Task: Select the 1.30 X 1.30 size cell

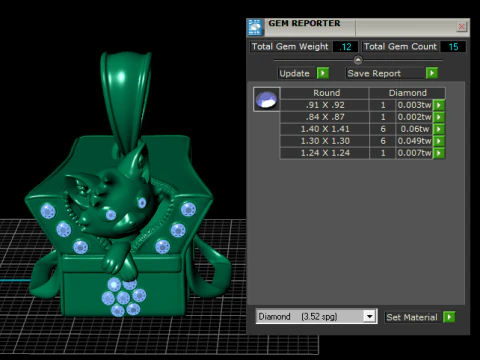Action: (325, 141)
